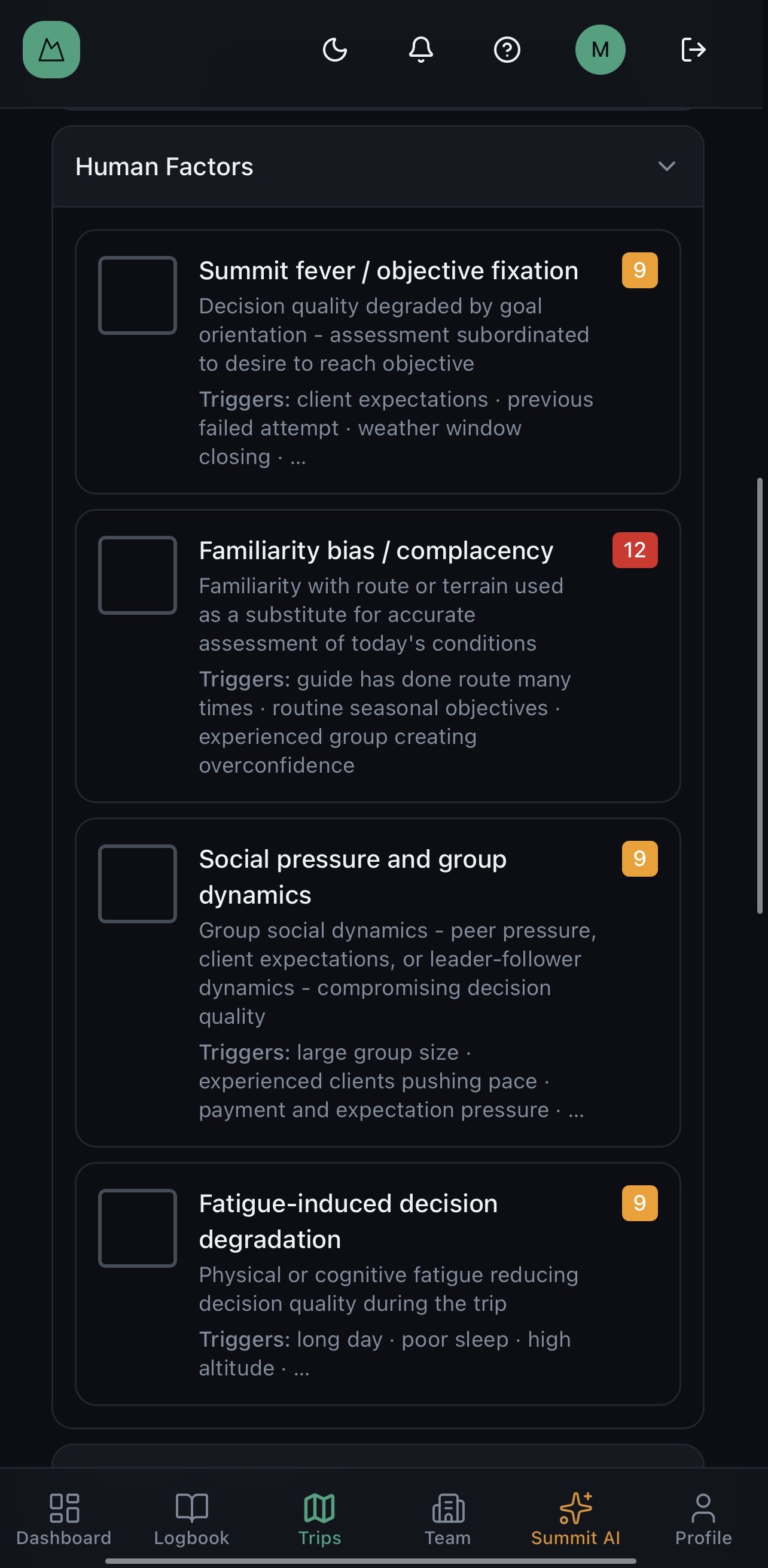
Task: Click the red 12 risk score badge
Action: (x=635, y=550)
